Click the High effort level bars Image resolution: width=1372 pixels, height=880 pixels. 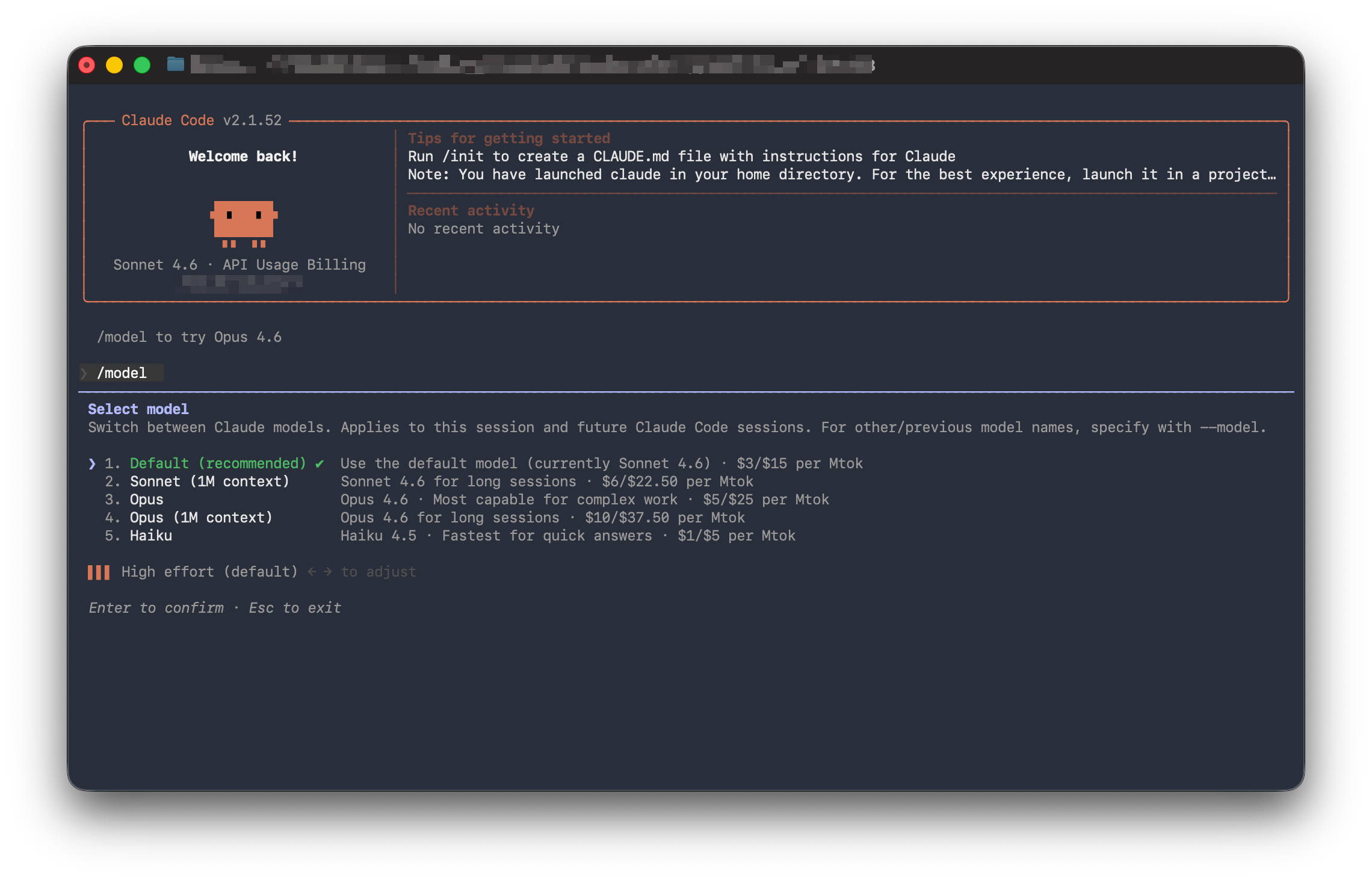99,572
